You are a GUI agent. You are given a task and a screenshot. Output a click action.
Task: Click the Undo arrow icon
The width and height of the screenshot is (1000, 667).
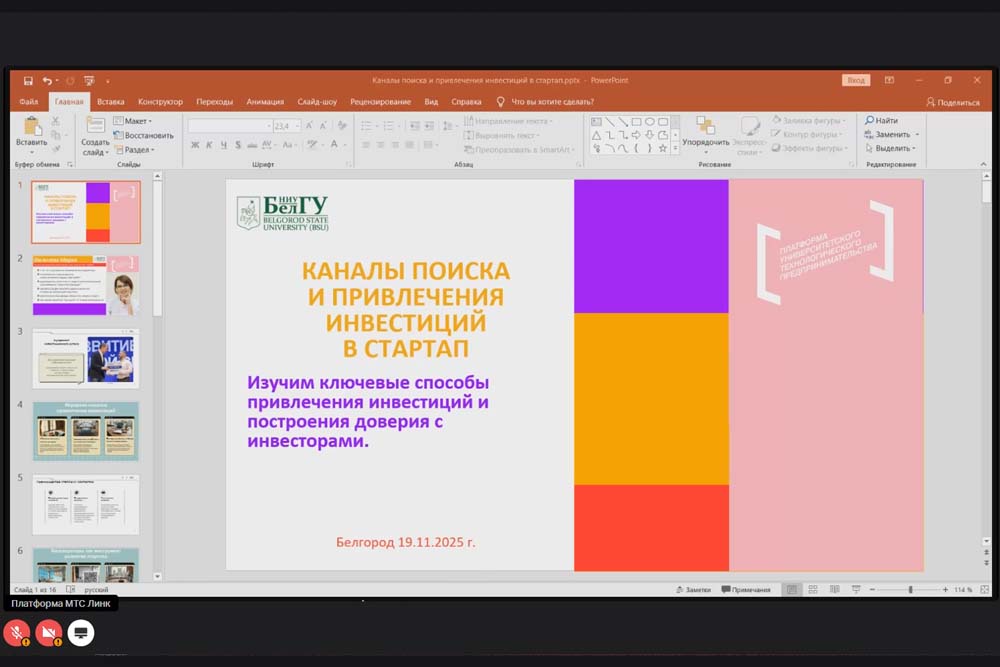(x=47, y=80)
